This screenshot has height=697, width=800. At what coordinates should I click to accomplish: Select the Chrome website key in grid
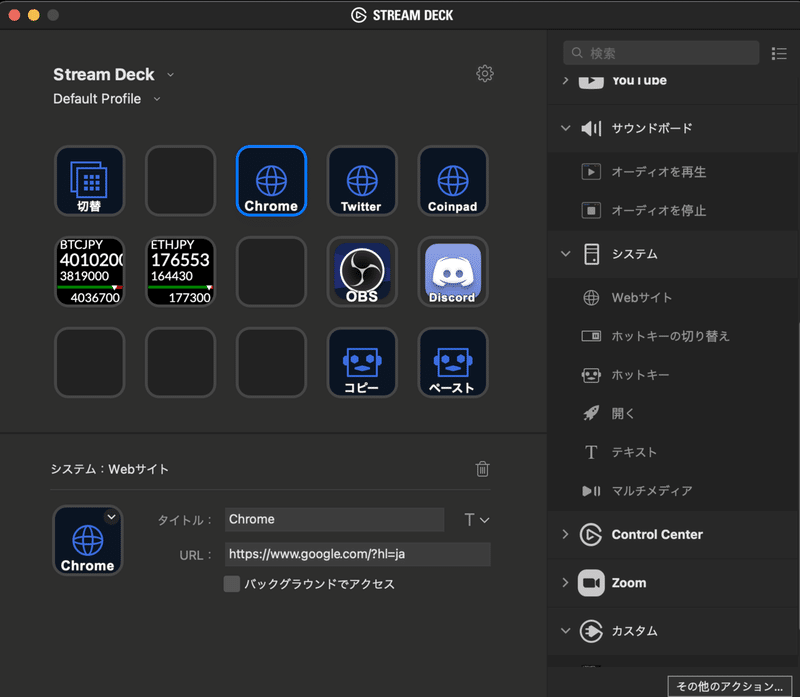point(271,181)
